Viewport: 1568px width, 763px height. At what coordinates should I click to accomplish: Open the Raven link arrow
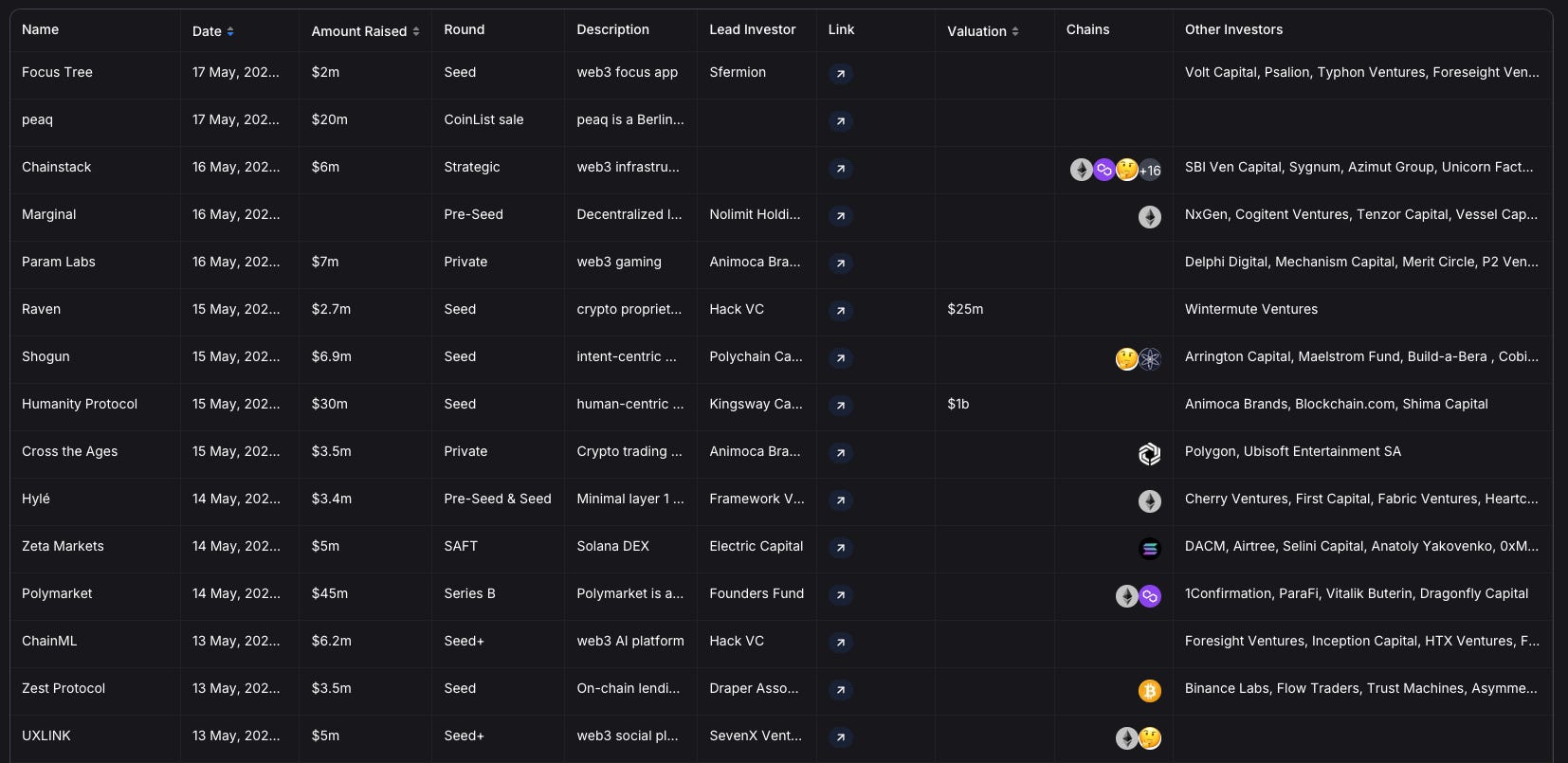(841, 311)
